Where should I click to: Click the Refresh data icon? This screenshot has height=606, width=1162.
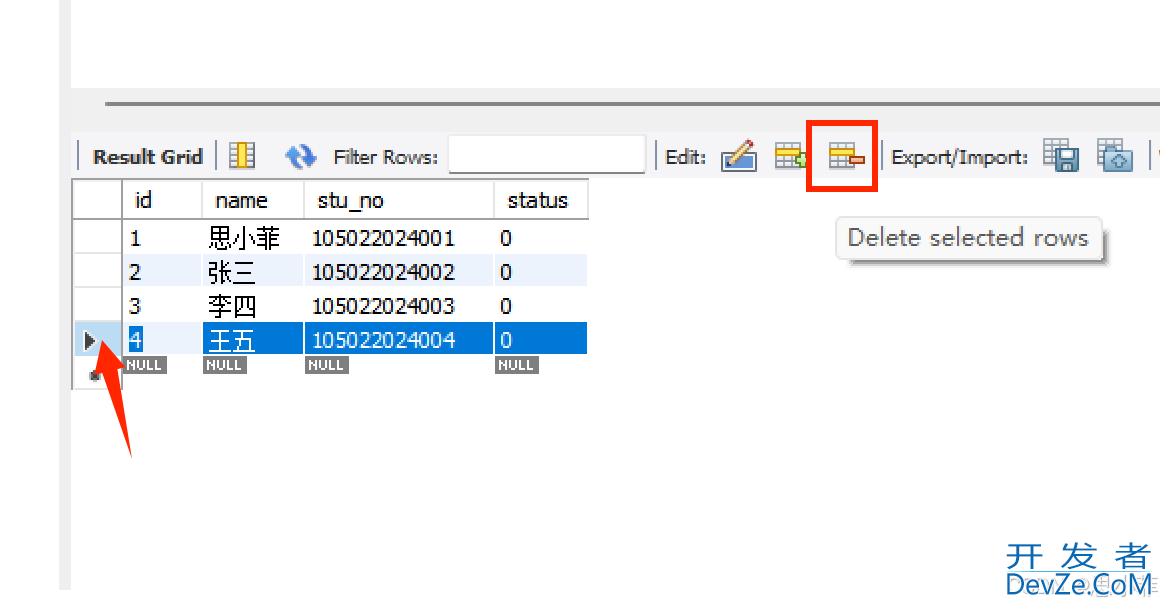300,156
